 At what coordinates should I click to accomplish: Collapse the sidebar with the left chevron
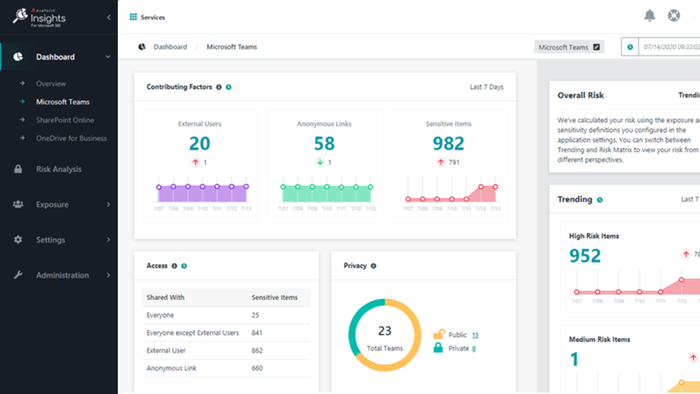coord(108,17)
